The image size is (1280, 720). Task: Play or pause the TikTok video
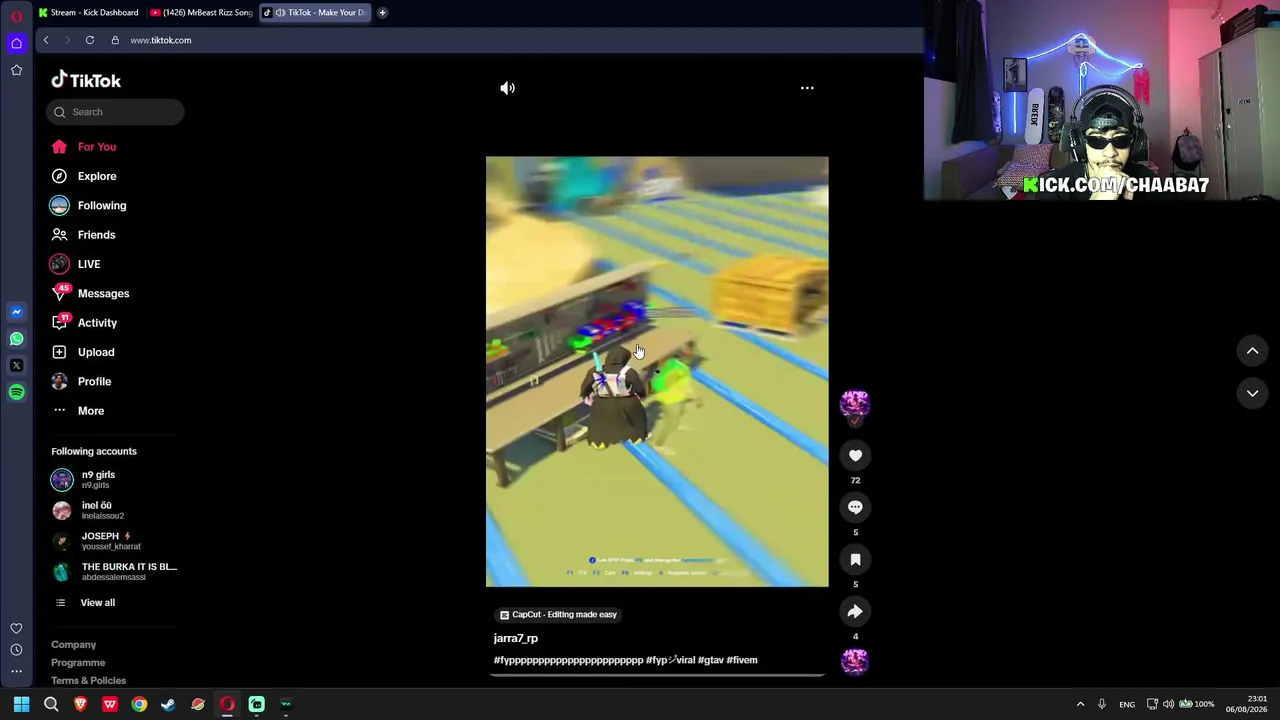657,371
